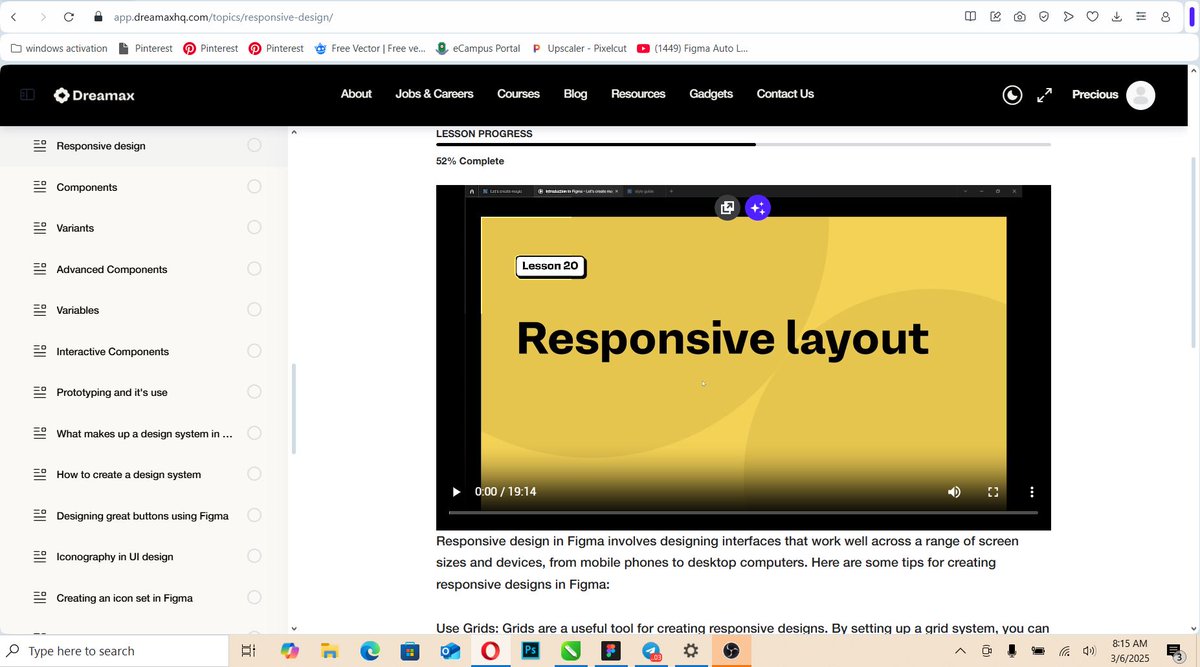Navigate to the Blog page

575,94
